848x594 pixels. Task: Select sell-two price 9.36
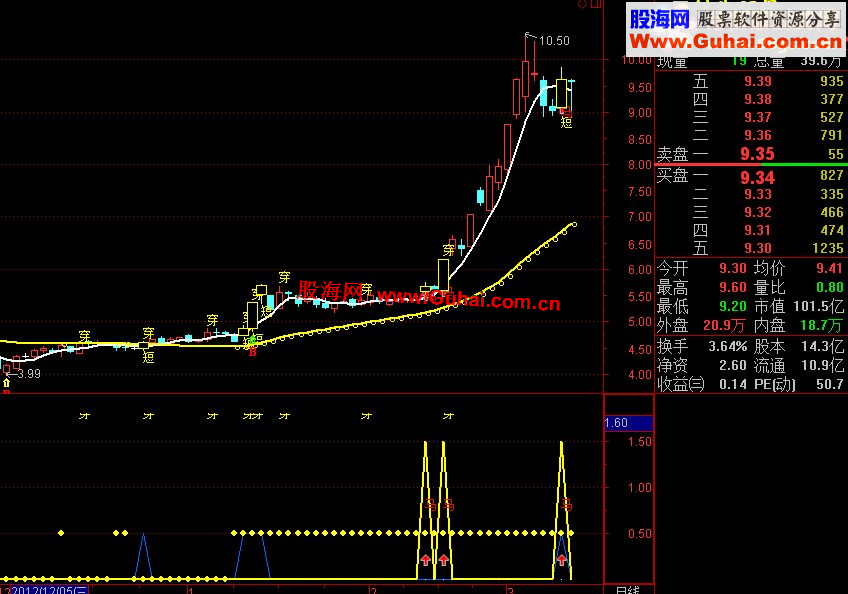(758, 135)
